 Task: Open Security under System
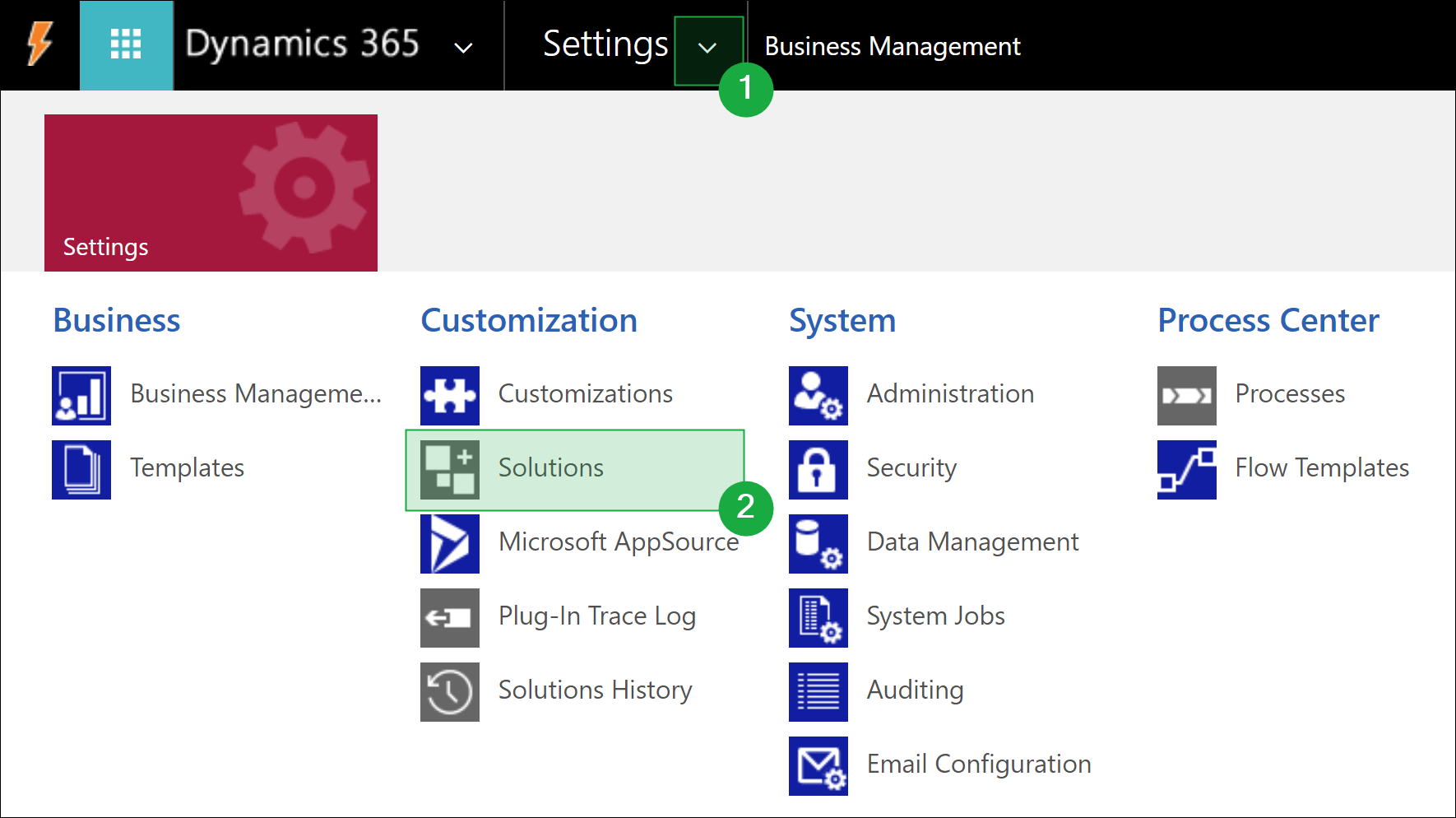click(x=911, y=468)
